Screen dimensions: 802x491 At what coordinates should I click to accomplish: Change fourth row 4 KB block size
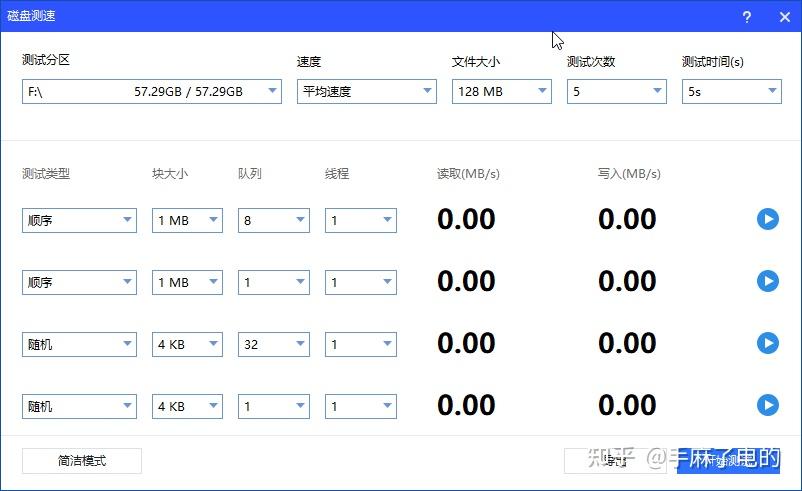[x=187, y=407]
